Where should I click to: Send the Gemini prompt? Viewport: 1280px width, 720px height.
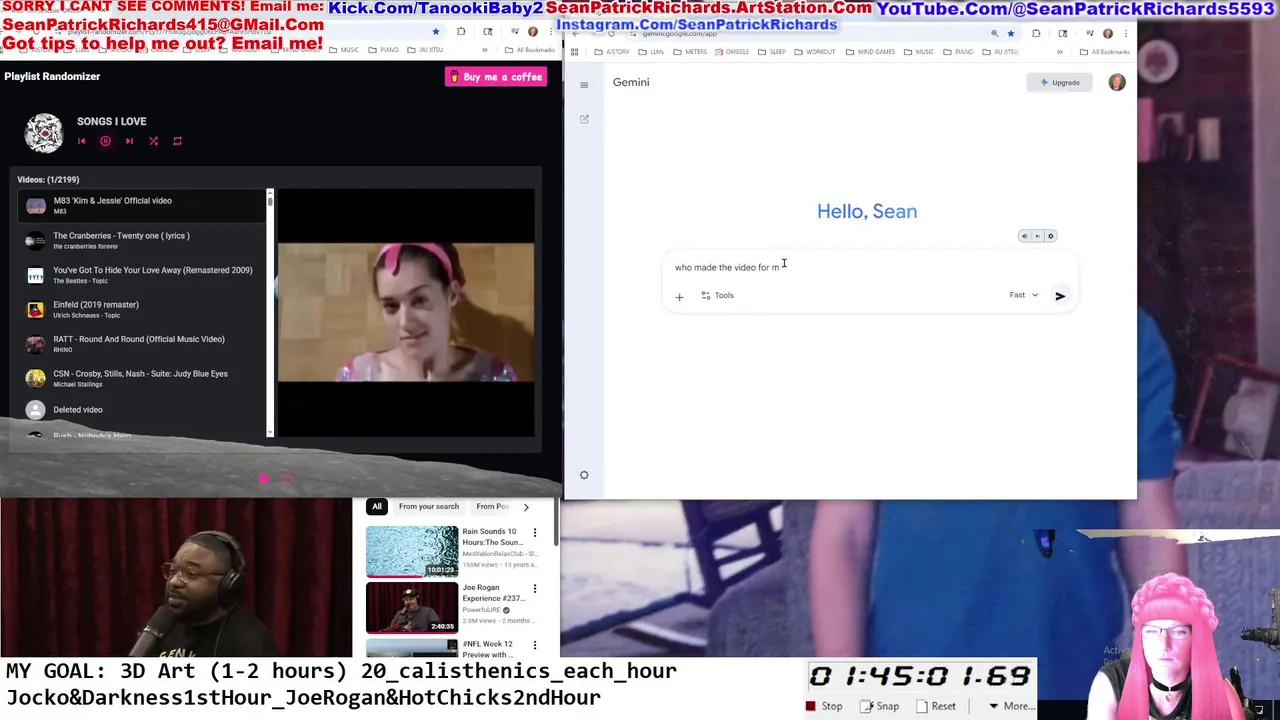coord(1060,296)
